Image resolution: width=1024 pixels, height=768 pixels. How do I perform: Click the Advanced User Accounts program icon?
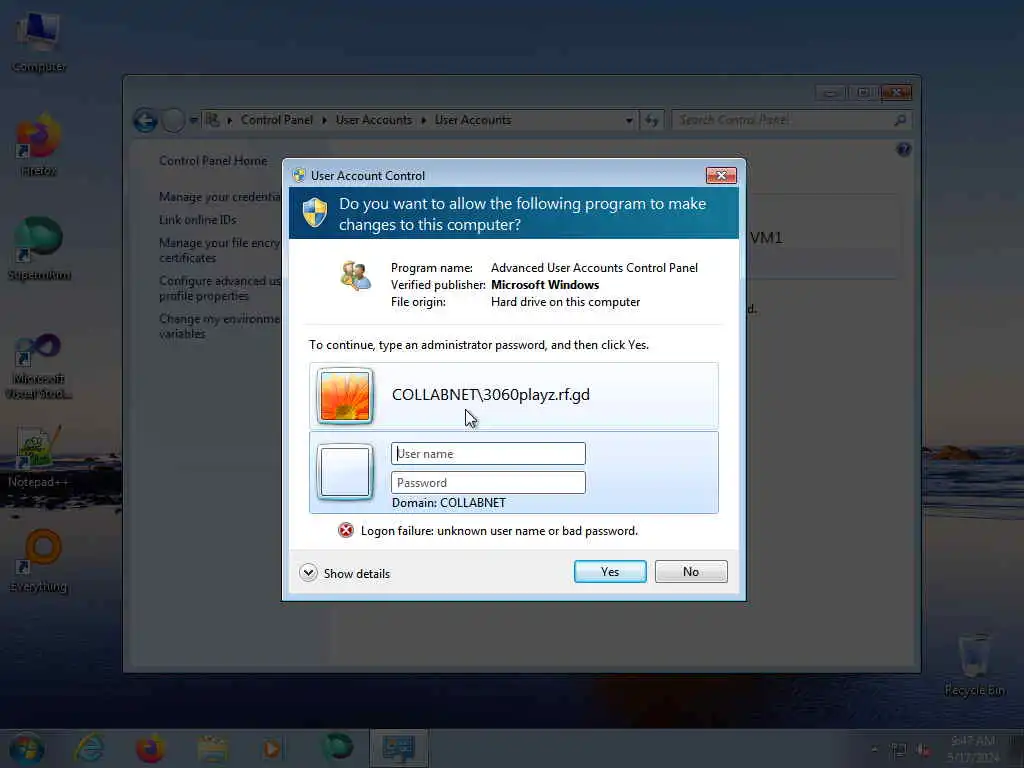355,276
